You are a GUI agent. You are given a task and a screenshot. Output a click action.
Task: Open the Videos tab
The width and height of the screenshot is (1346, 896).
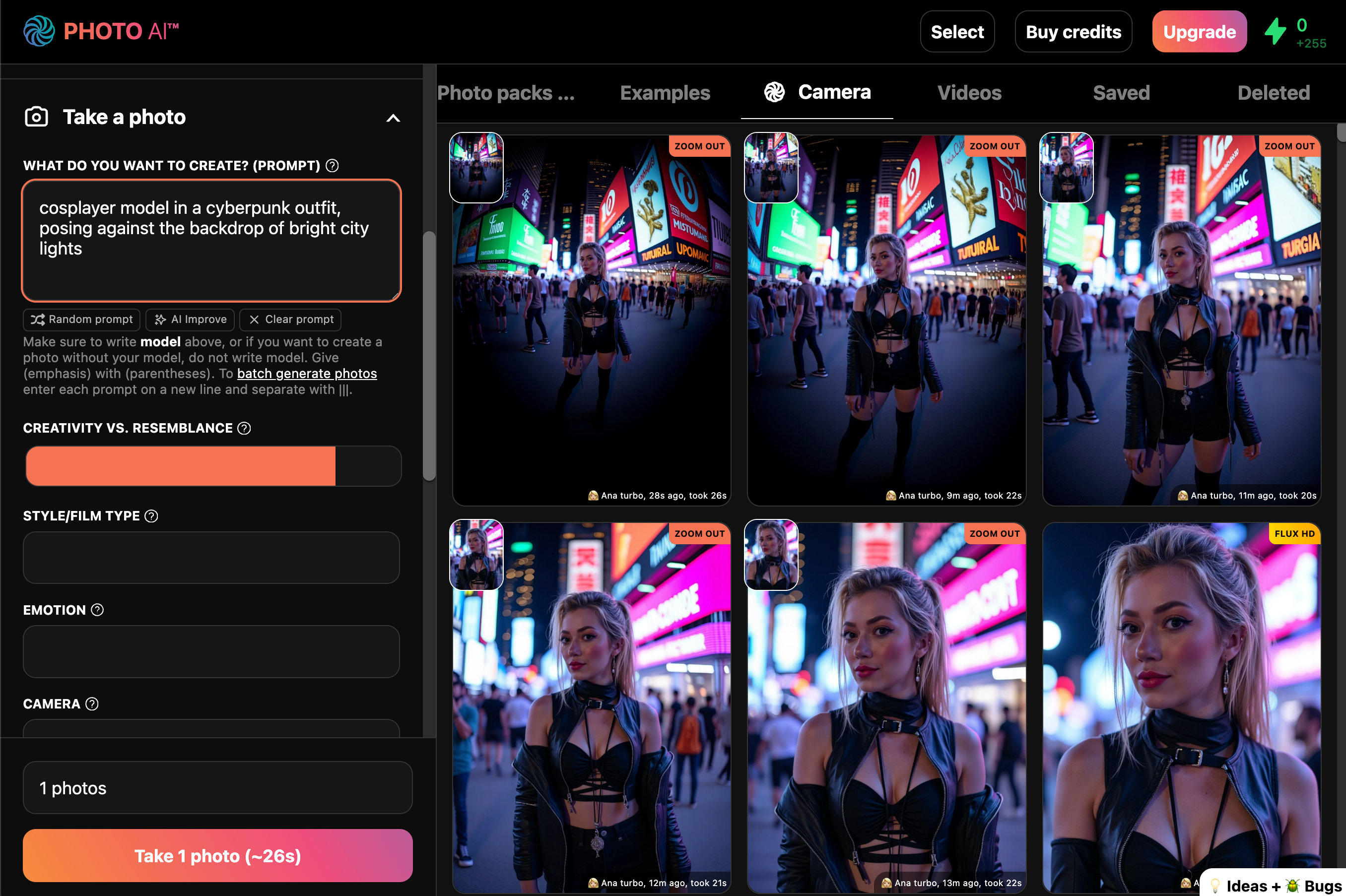pyautogui.click(x=969, y=93)
